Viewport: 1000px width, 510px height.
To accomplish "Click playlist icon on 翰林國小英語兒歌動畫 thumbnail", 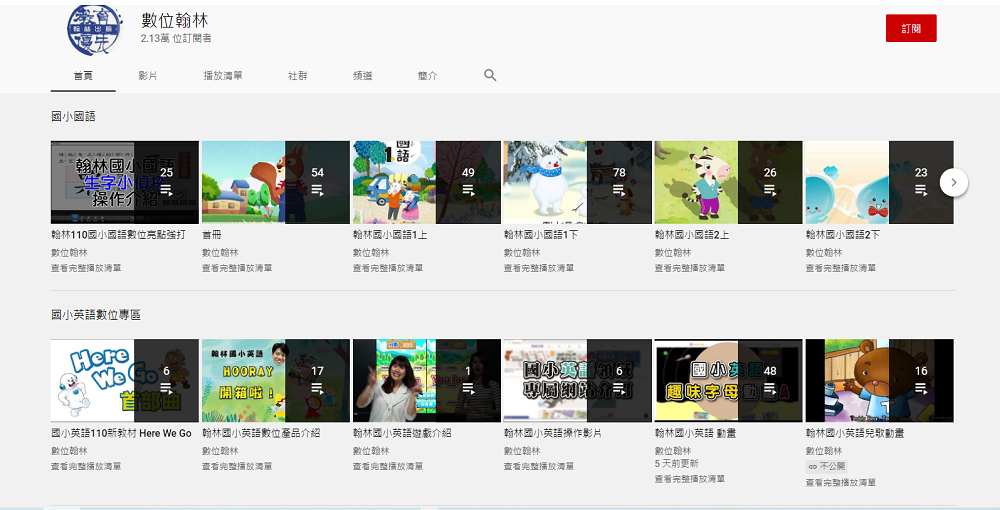I will click(921, 388).
